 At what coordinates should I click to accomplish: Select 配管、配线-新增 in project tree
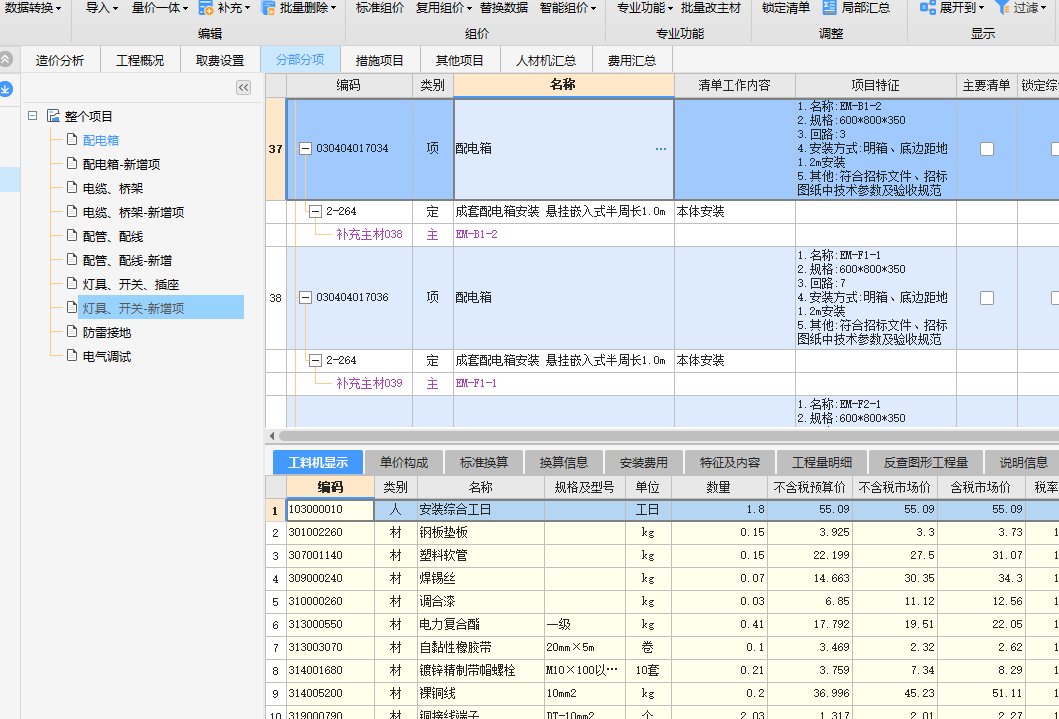128,260
